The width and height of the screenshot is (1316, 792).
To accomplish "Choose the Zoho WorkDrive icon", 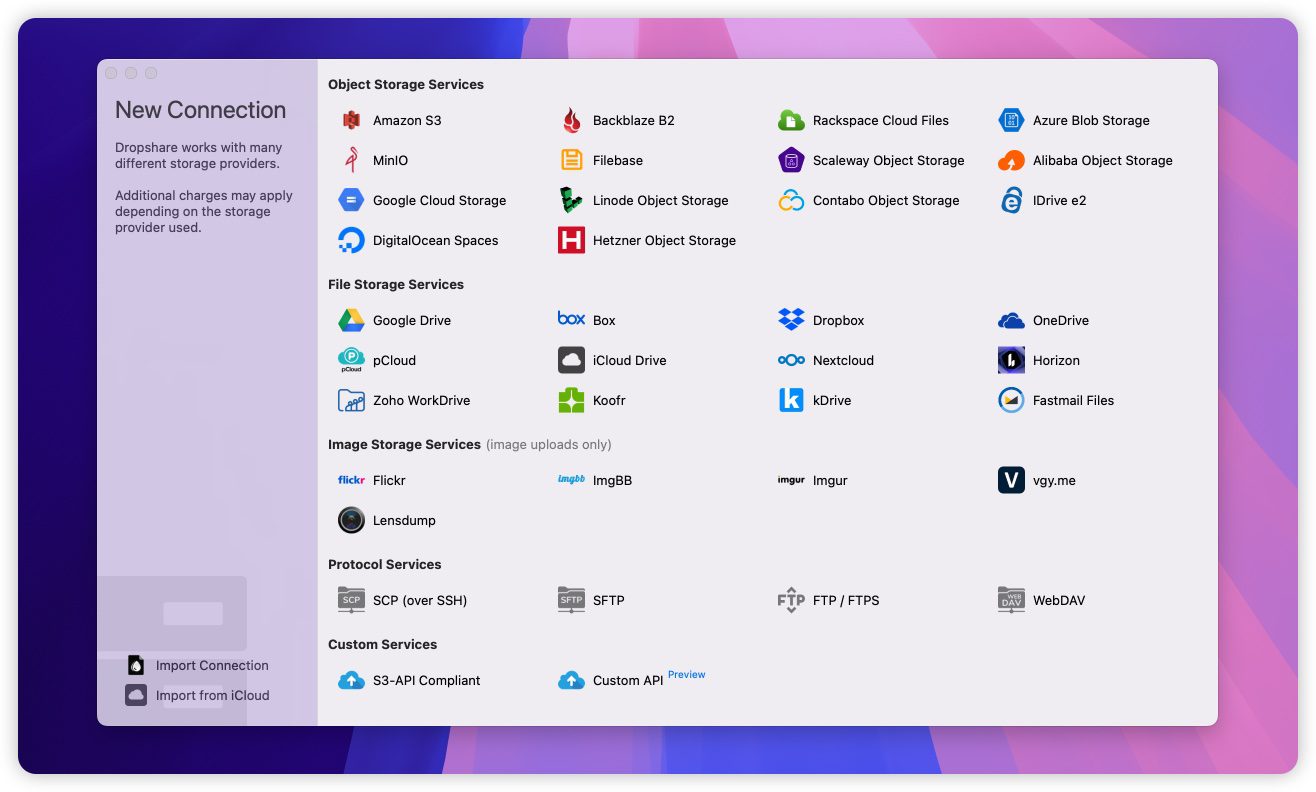I will coord(351,400).
